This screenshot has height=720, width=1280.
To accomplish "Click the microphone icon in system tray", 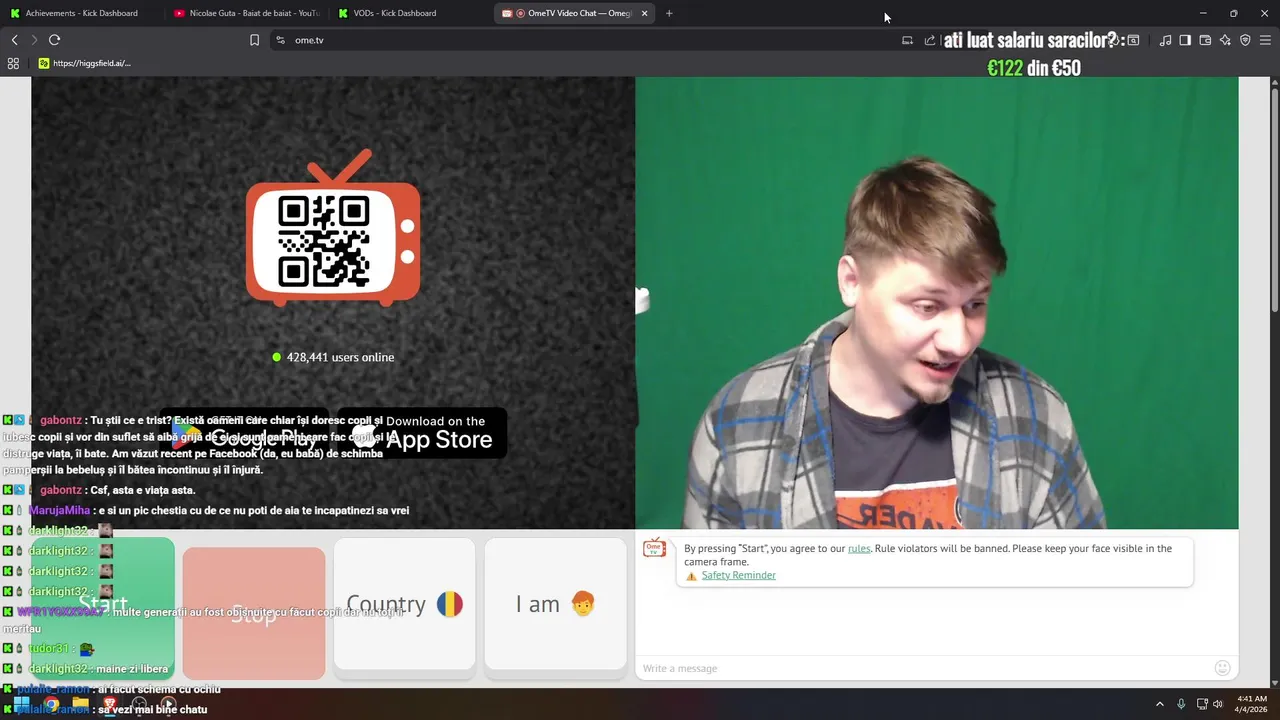I will click(1181, 704).
